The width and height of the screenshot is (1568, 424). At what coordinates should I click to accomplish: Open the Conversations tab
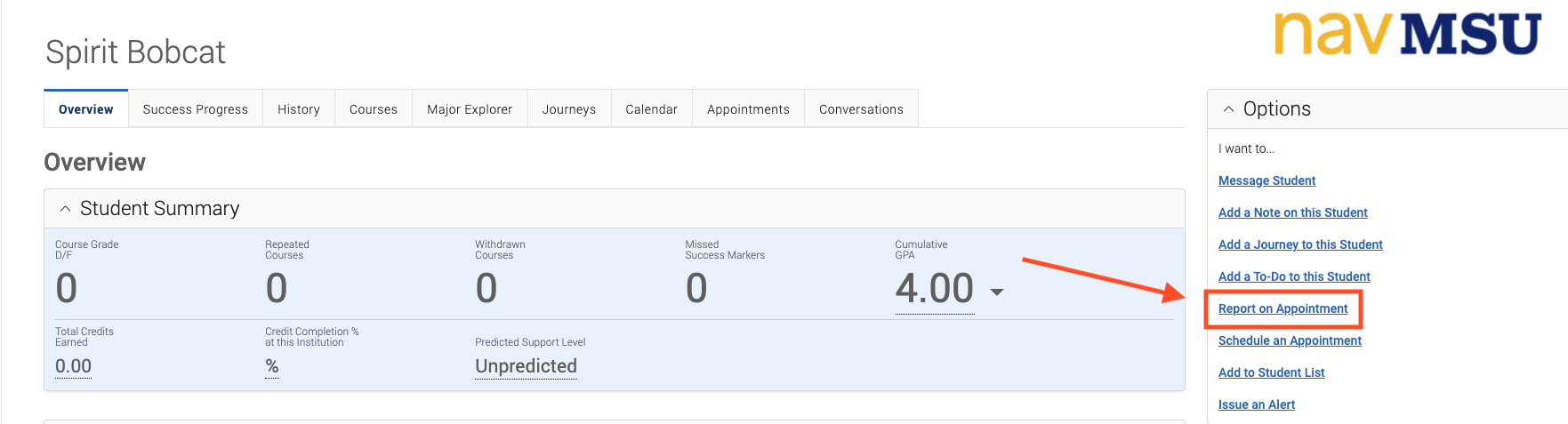861,108
